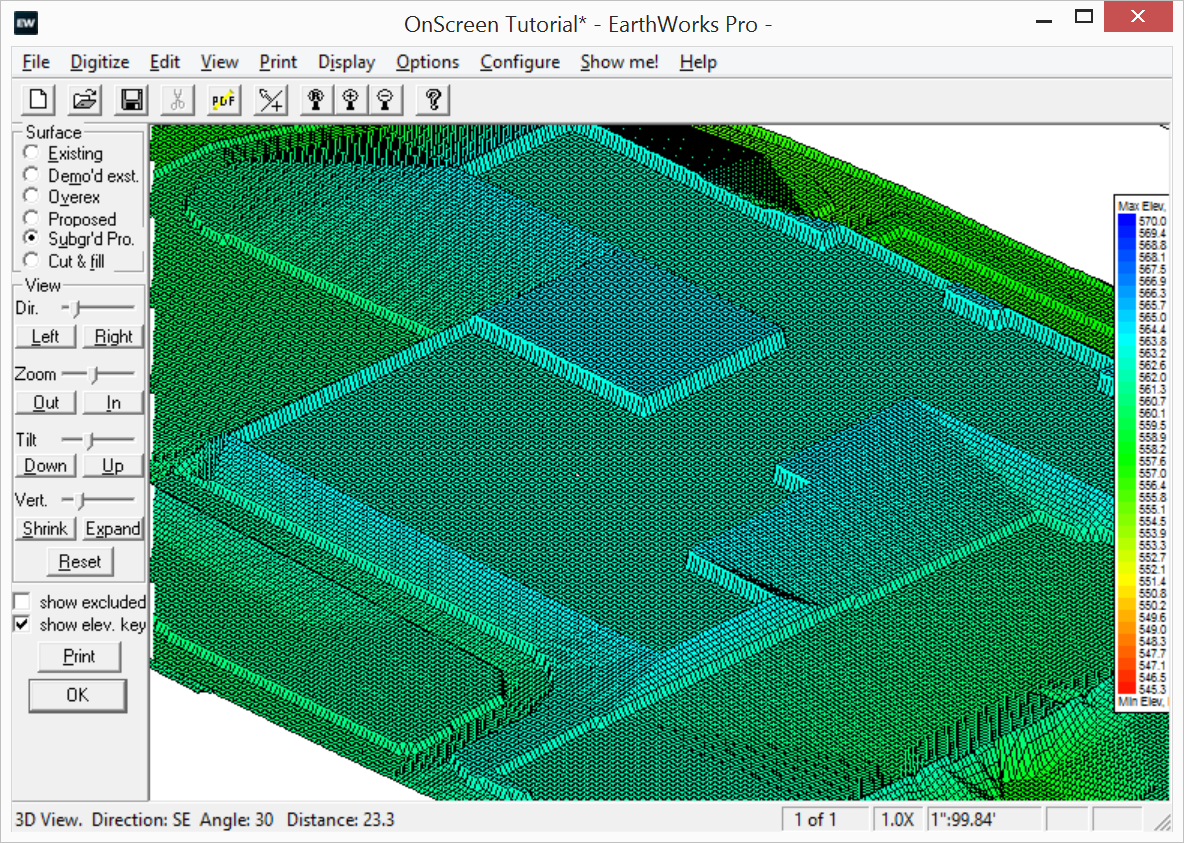The image size is (1184, 843).
Task: Open the Show me! menu
Action: tap(619, 62)
